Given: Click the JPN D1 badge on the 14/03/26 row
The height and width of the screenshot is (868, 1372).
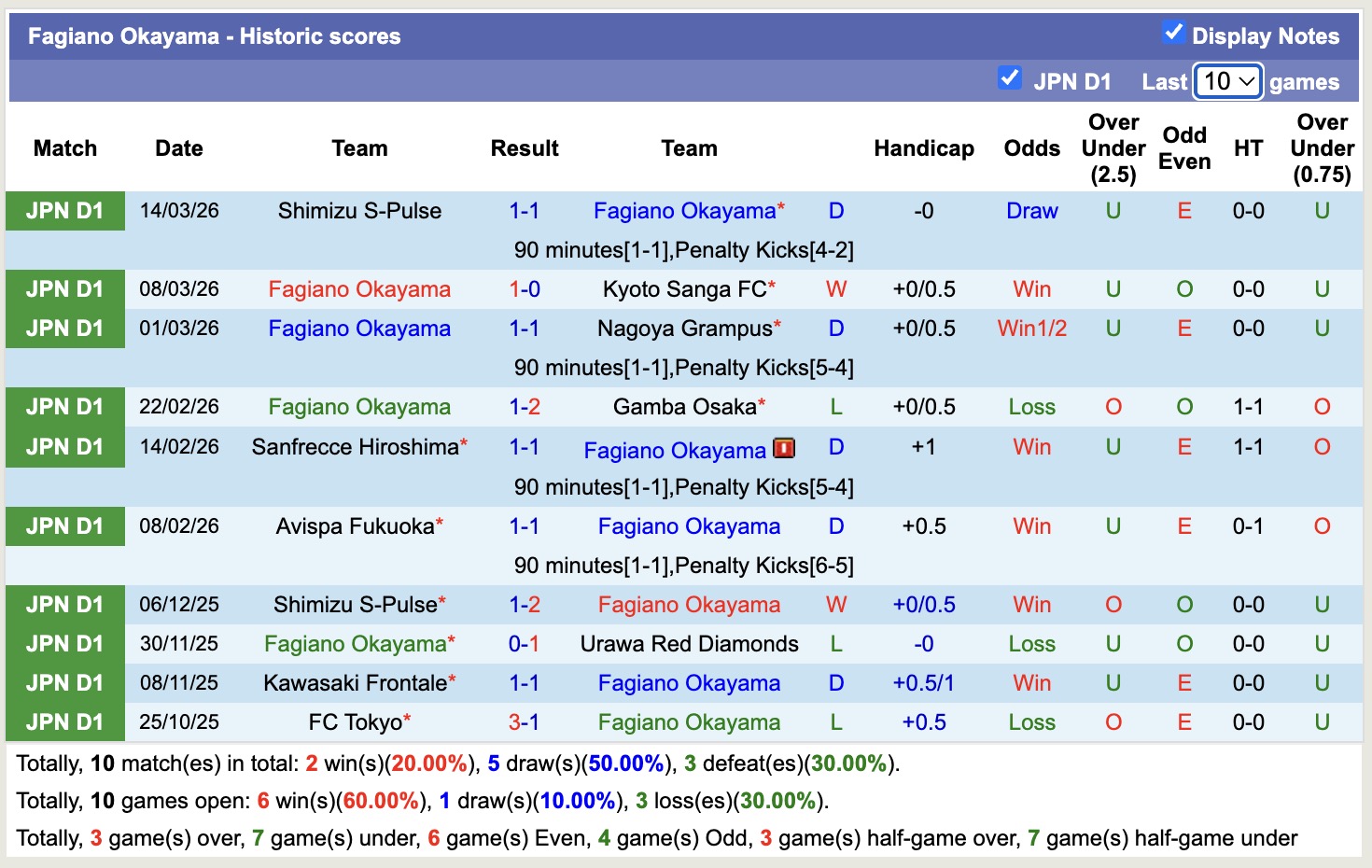Looking at the screenshot, I should 64,211.
